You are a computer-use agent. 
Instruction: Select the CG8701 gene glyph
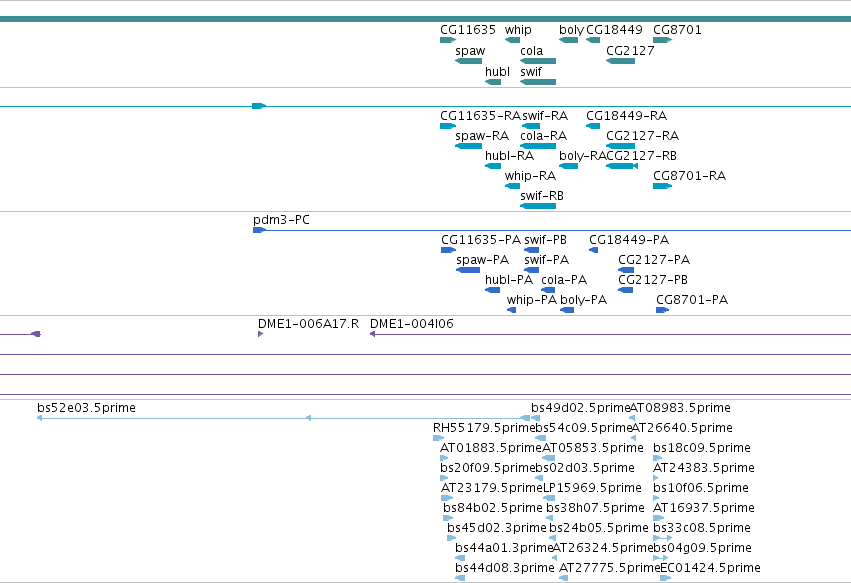pos(662,40)
